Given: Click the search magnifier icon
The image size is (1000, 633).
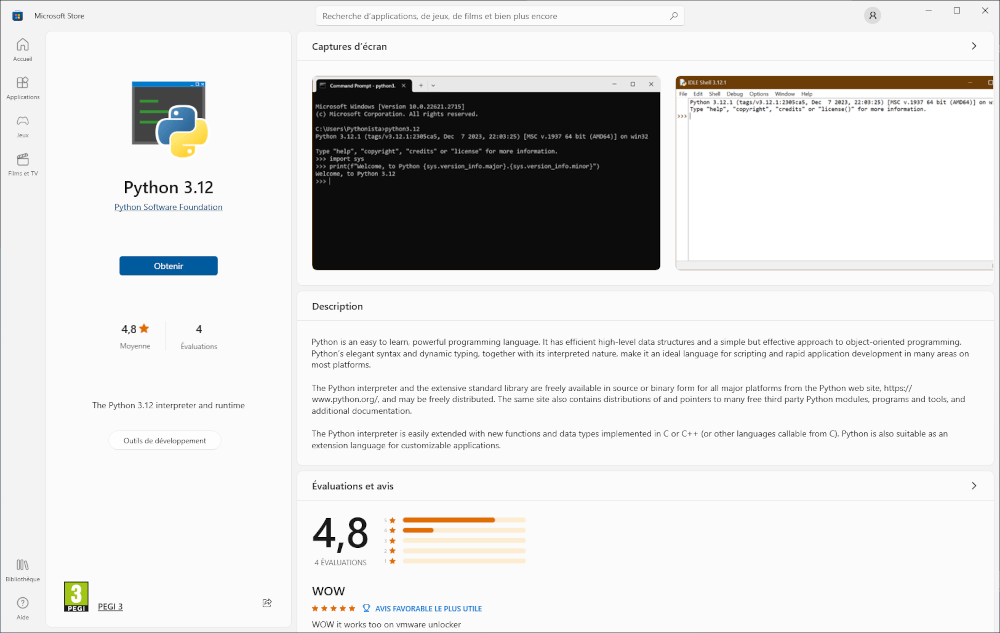Looking at the screenshot, I should pos(675,15).
